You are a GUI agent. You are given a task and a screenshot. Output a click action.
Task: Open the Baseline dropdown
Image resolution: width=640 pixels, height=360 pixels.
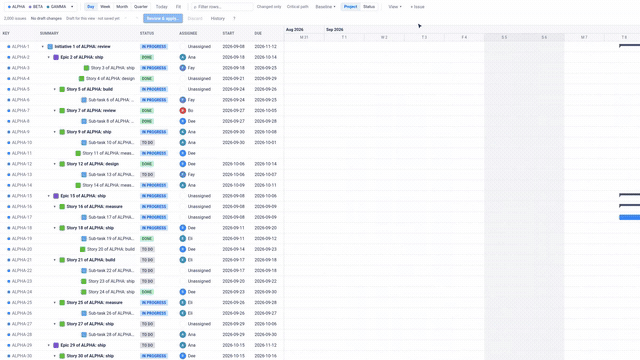[325, 7]
